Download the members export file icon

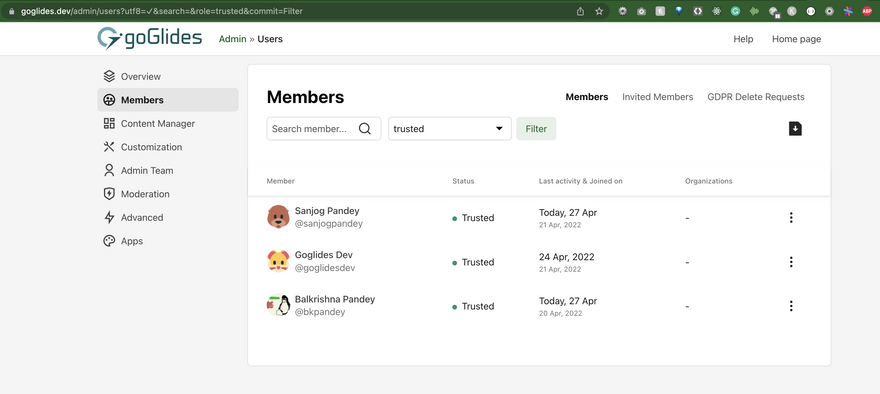[x=795, y=129]
